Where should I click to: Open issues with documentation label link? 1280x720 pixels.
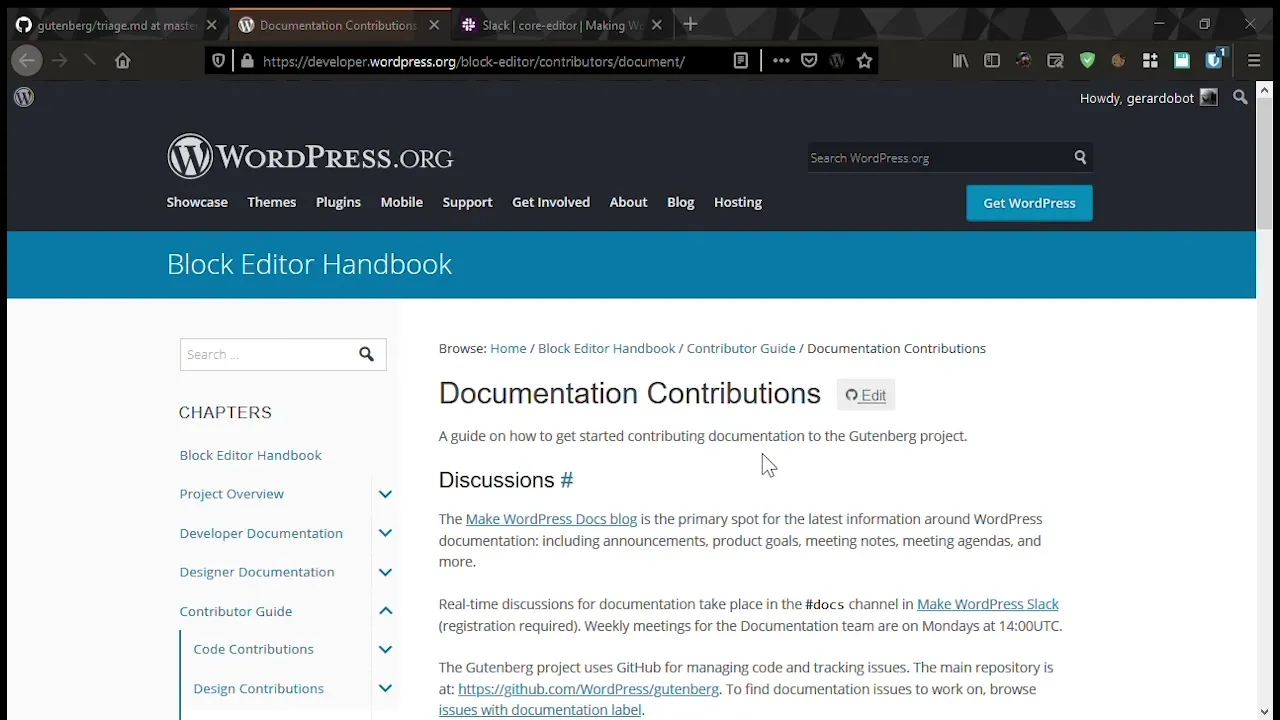pyautogui.click(x=540, y=710)
